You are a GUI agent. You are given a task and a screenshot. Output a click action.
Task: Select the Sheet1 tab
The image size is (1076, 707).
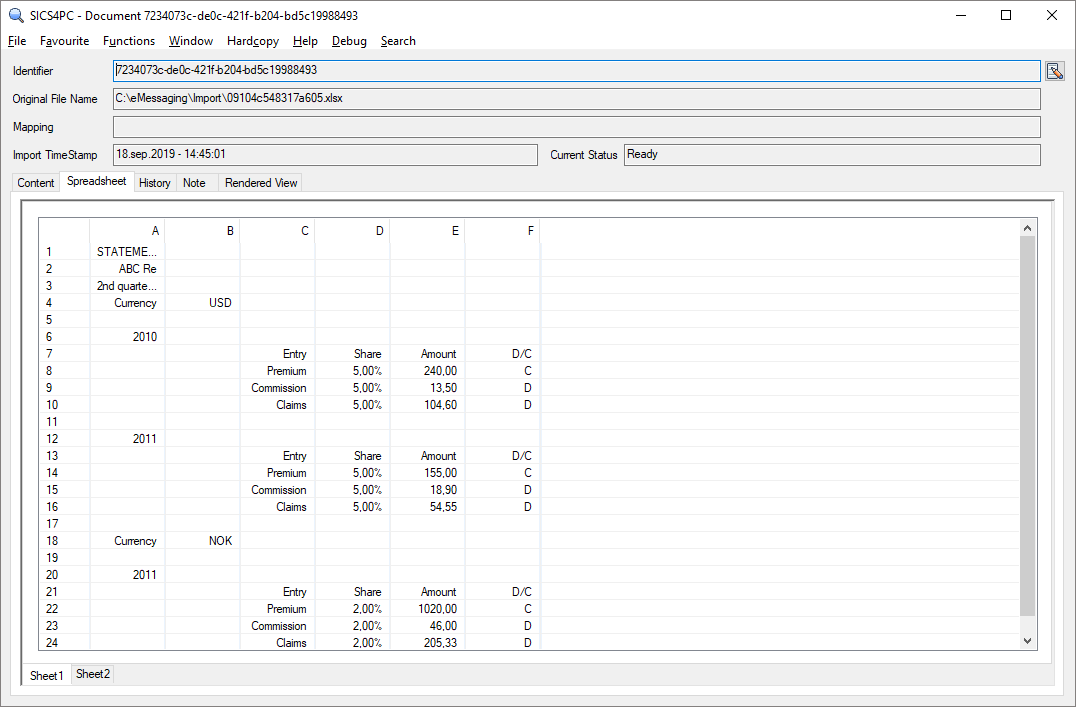pyautogui.click(x=46, y=676)
